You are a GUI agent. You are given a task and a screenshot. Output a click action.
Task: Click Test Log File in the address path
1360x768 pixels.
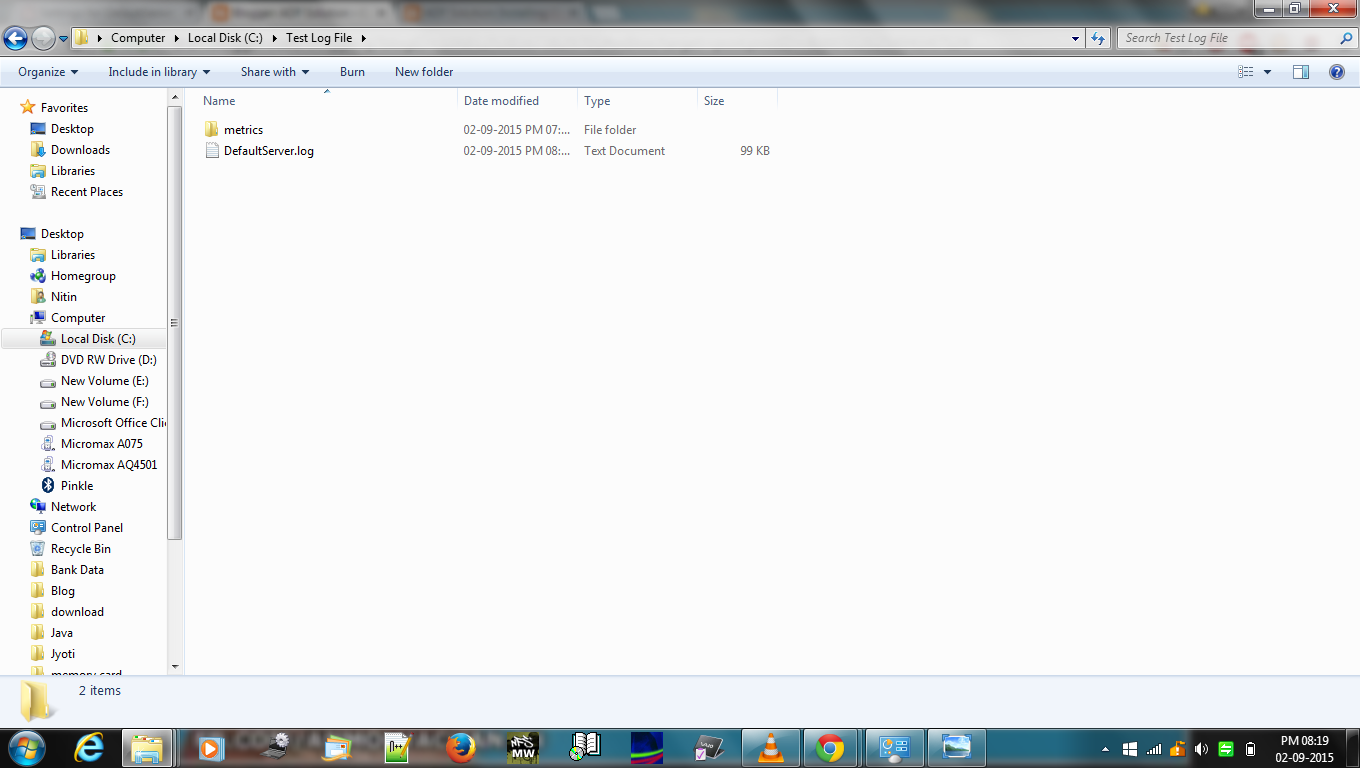point(319,38)
